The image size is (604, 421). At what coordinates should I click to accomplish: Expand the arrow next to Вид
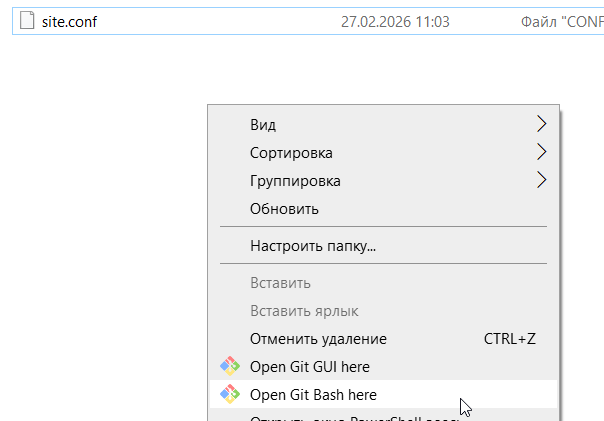point(542,124)
